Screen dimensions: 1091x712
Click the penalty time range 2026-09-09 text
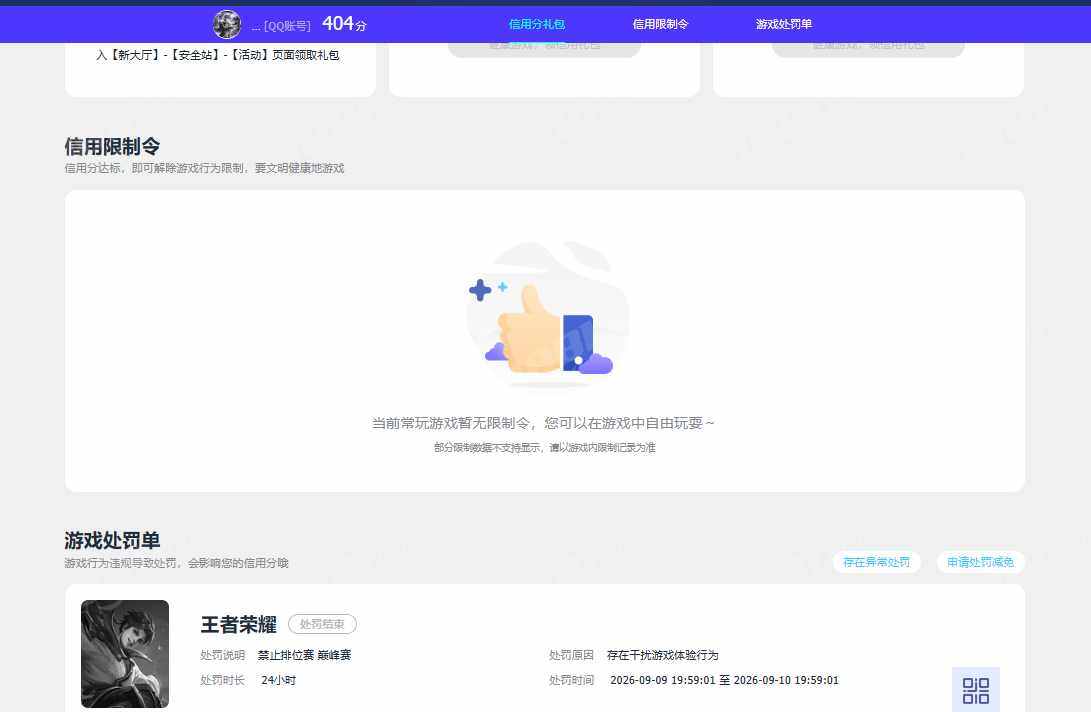point(724,680)
